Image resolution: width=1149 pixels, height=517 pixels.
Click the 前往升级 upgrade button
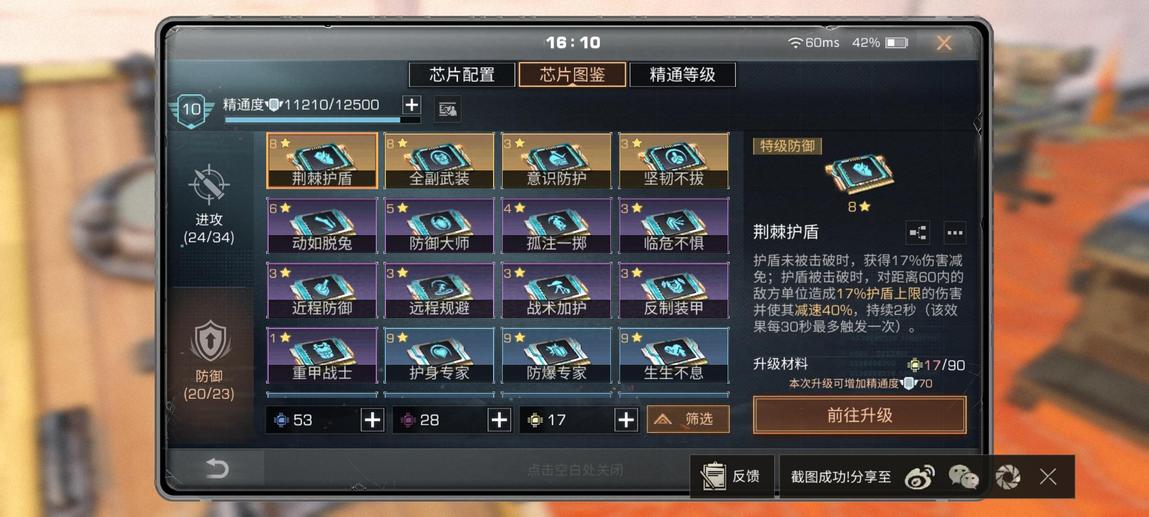[860, 415]
